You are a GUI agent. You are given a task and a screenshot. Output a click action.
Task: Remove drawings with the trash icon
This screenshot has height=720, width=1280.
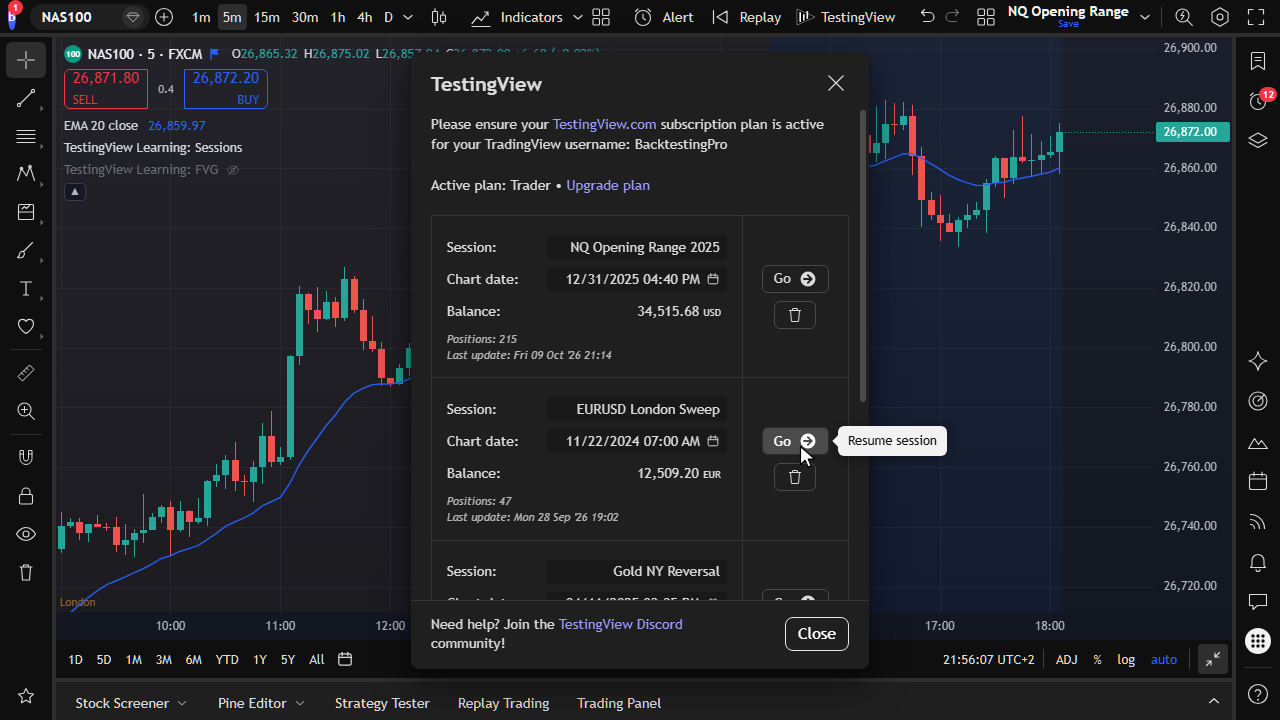click(x=26, y=572)
